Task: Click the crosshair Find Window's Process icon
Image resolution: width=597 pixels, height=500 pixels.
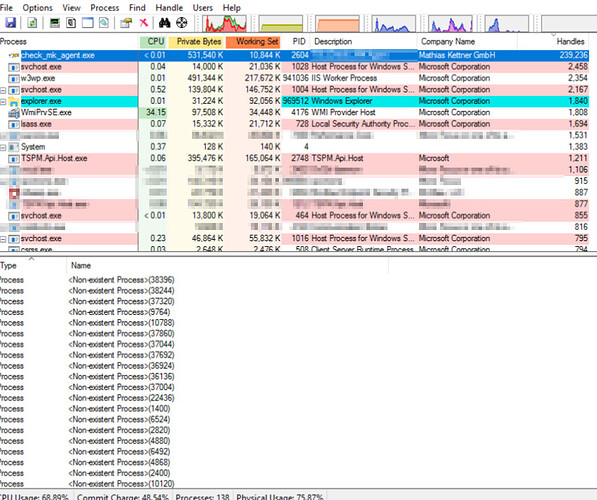Action: tap(182, 23)
